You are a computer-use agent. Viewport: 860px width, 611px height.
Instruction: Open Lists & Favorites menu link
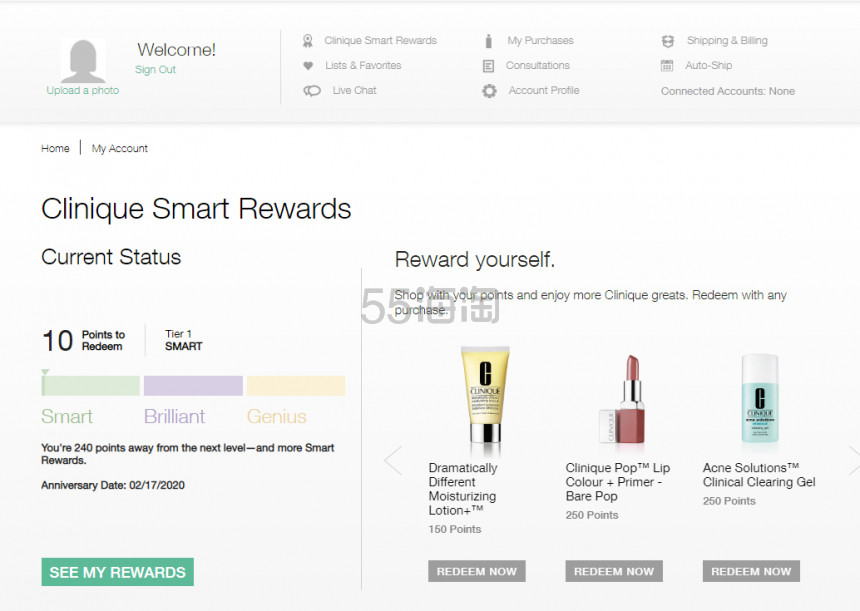click(x=363, y=65)
